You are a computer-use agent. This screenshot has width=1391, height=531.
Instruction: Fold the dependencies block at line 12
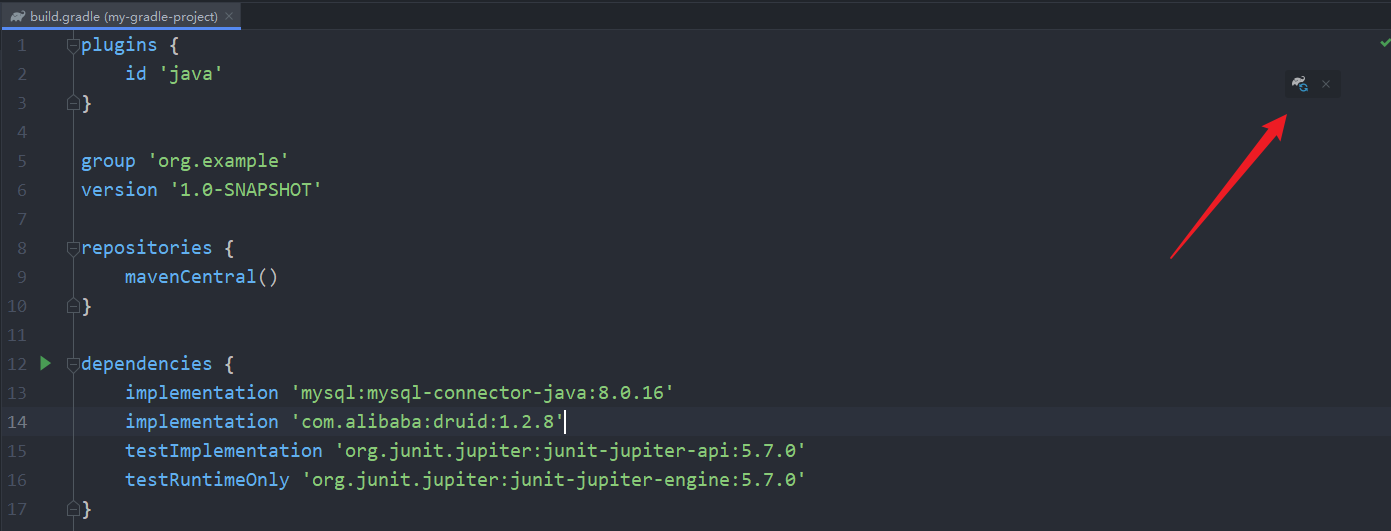coord(72,364)
